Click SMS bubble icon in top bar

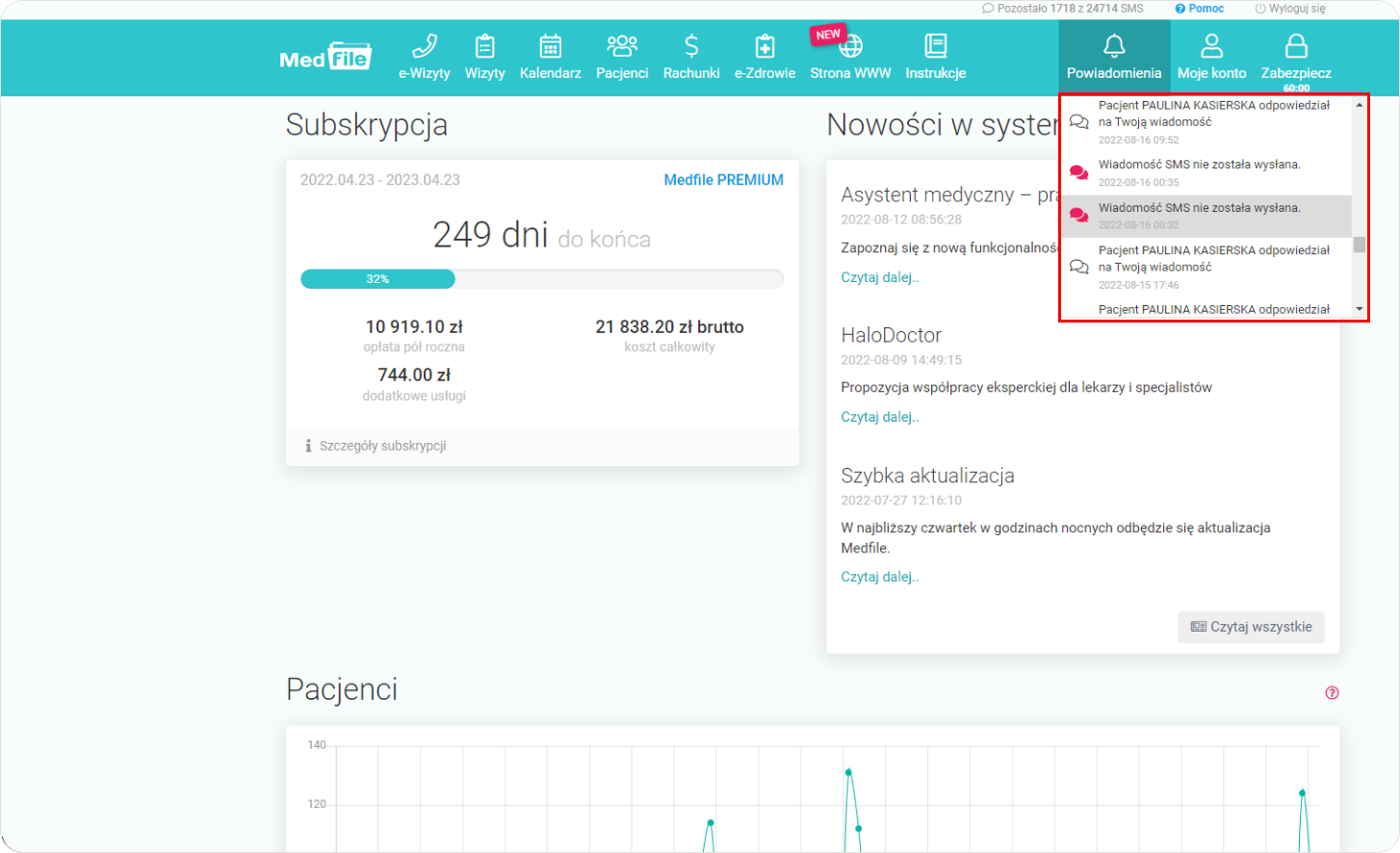point(988,9)
